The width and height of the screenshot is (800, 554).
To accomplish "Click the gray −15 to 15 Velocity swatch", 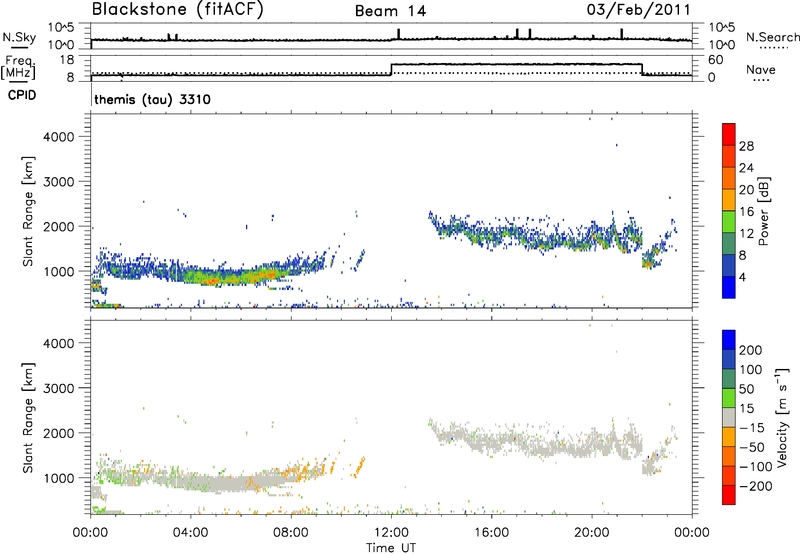I will click(729, 417).
